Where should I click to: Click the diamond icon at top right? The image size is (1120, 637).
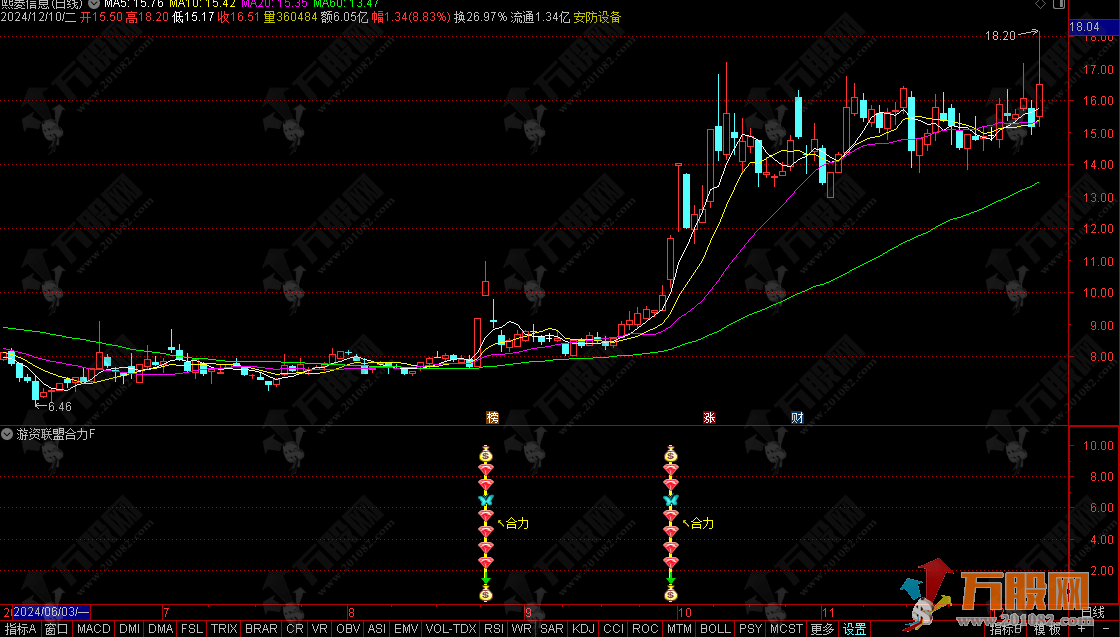[x=1040, y=4]
